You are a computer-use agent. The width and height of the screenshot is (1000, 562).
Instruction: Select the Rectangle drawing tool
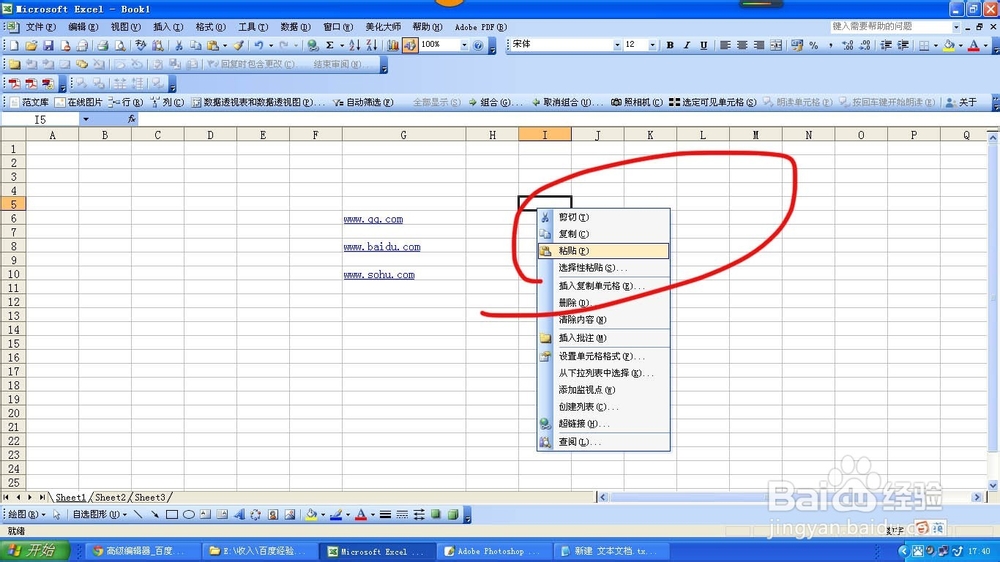point(172,515)
